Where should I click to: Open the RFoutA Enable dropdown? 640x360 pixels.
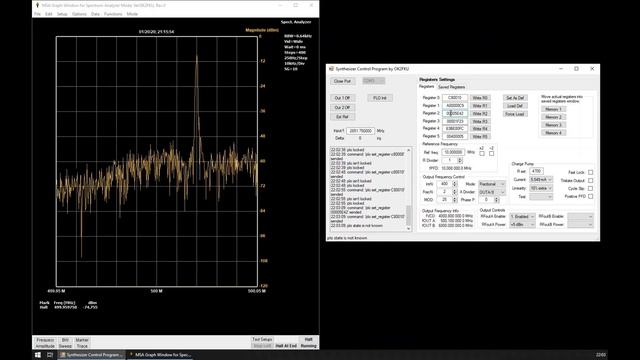point(522,216)
